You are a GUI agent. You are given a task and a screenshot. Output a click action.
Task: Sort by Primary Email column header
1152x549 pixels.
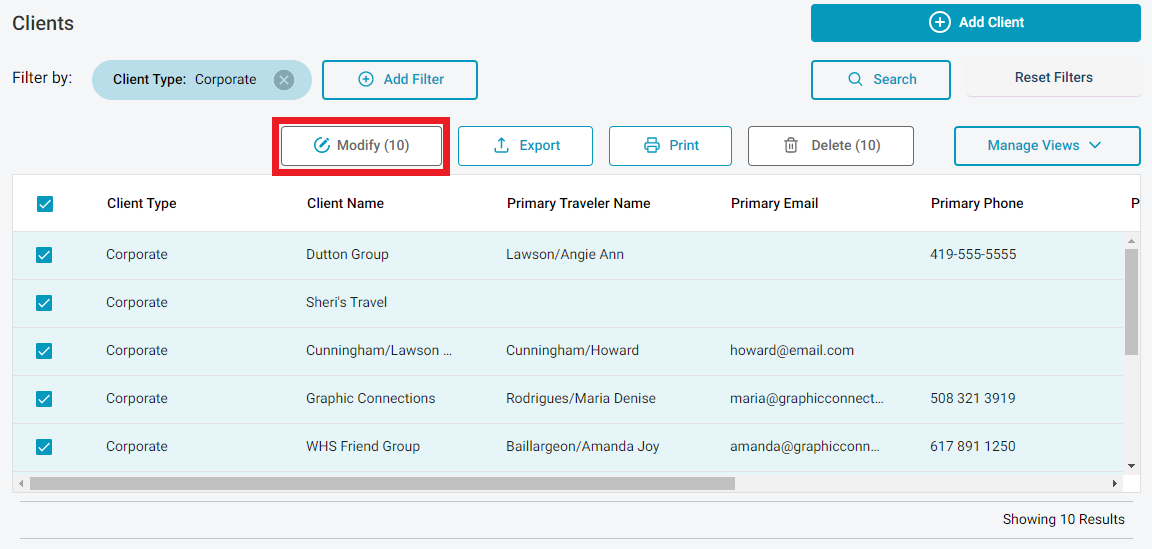click(774, 203)
